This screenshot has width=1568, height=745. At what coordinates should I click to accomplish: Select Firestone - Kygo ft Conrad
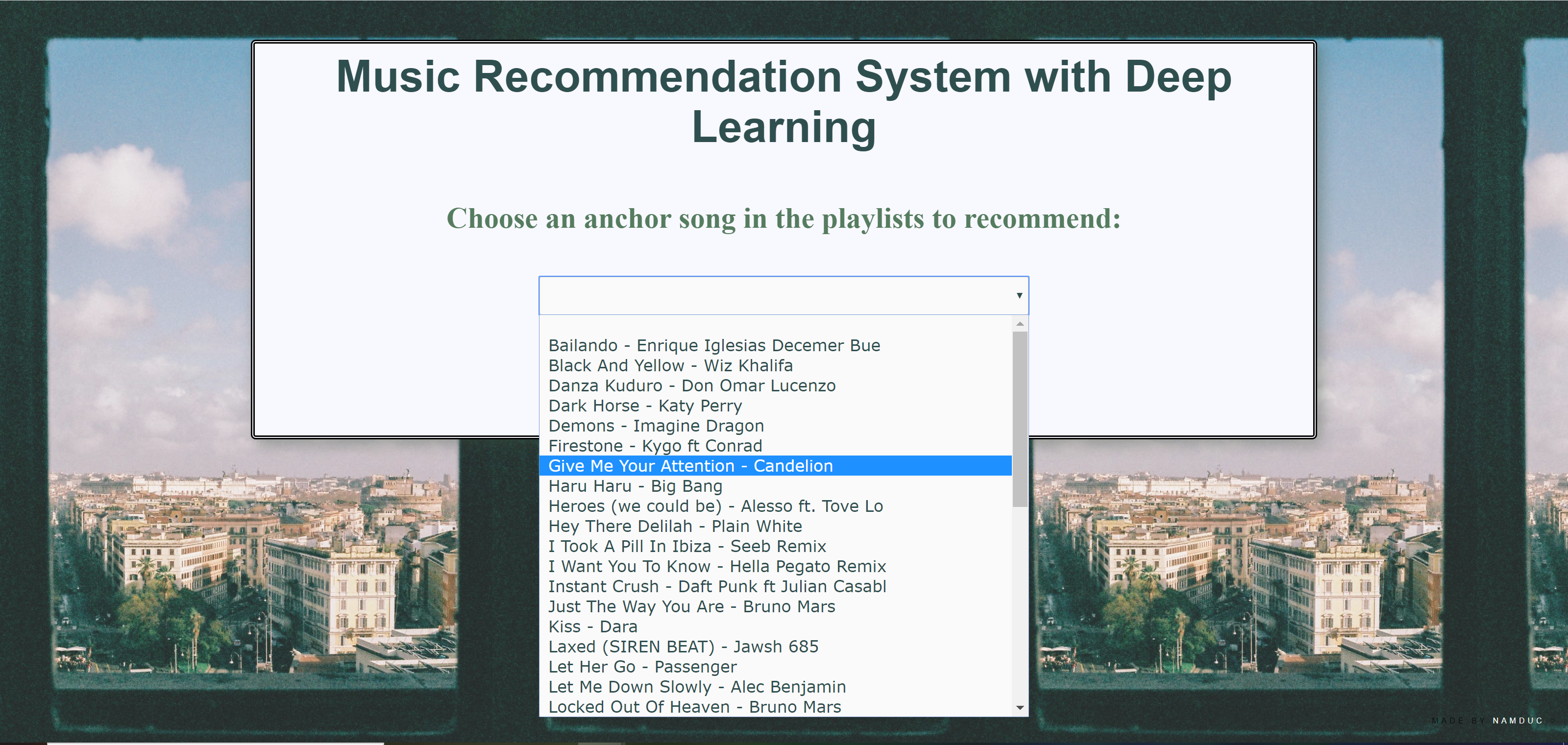654,446
